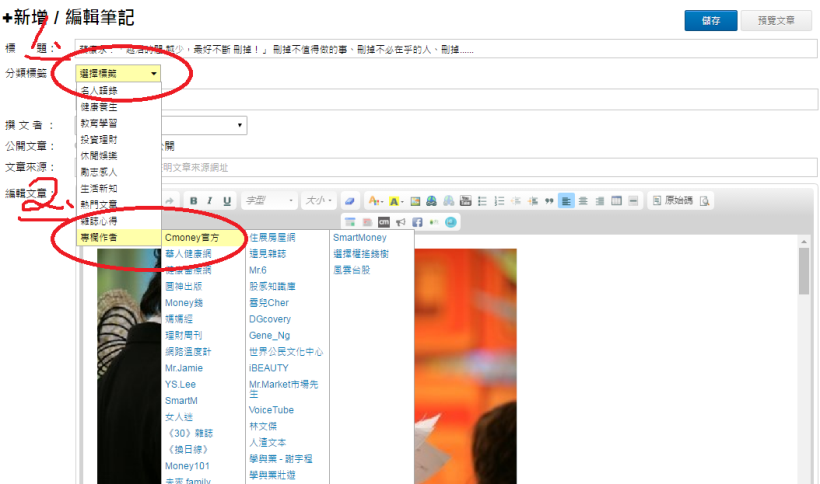
Task: Click the eraser remove-format icon
Action: tap(349, 201)
